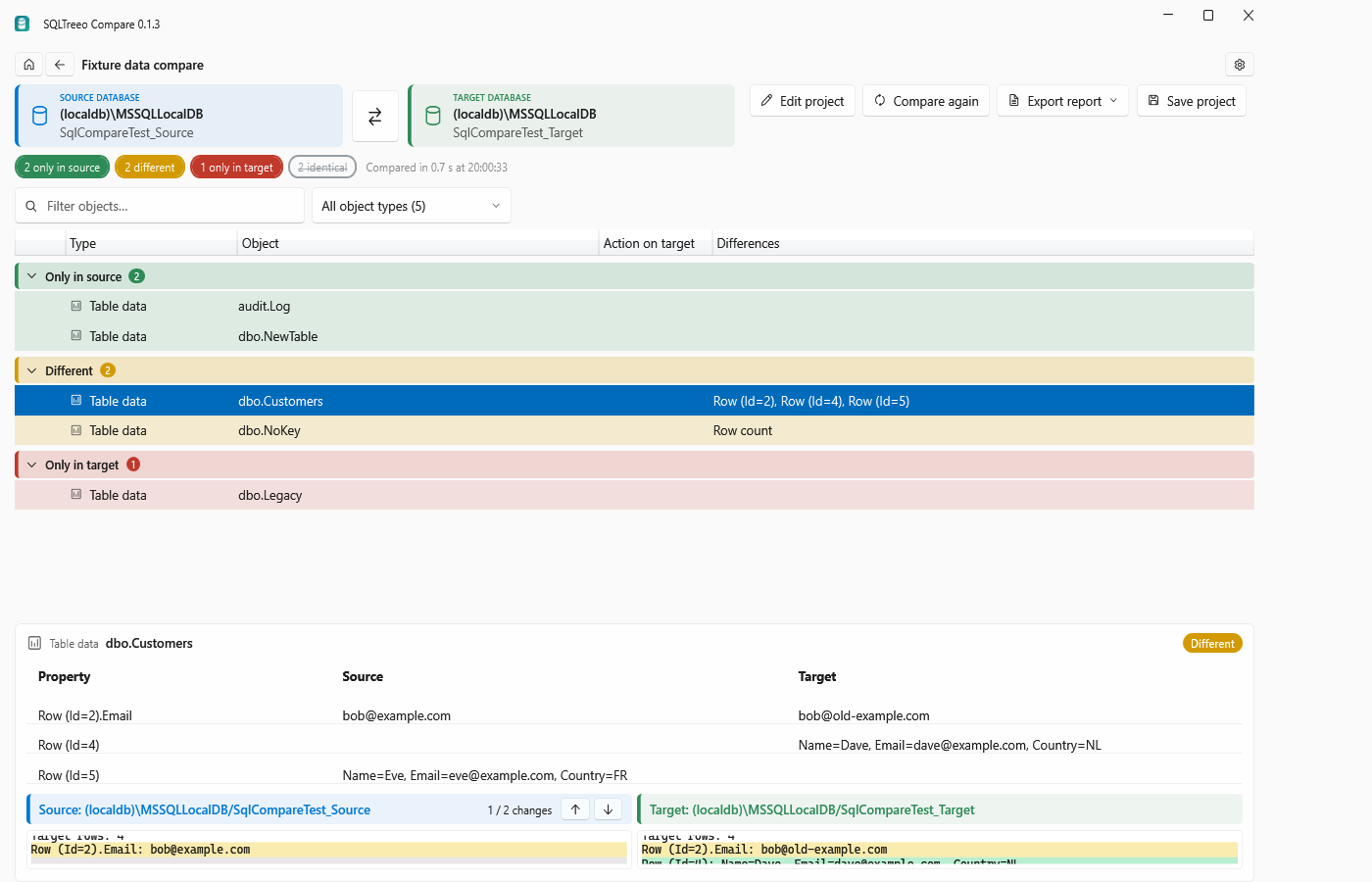Viewport: 1372px width, 882px height.
Task: Click the SQLTreeo Compare app logo
Action: click(23, 24)
